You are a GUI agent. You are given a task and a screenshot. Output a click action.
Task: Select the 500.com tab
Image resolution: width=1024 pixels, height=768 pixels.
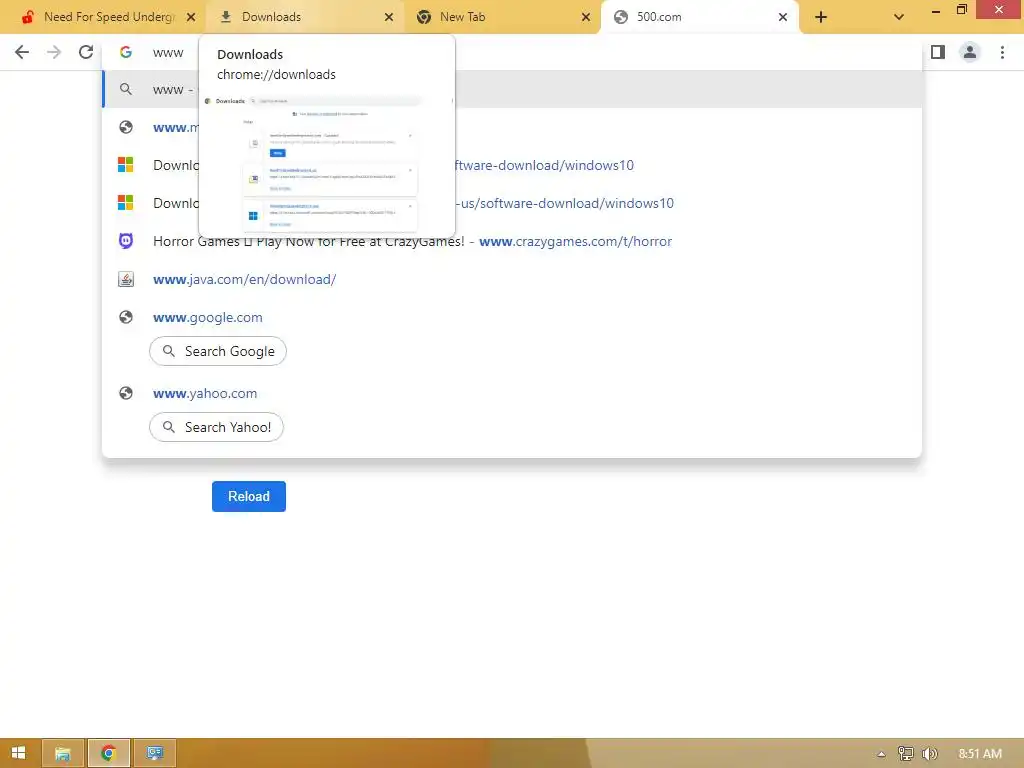click(699, 17)
